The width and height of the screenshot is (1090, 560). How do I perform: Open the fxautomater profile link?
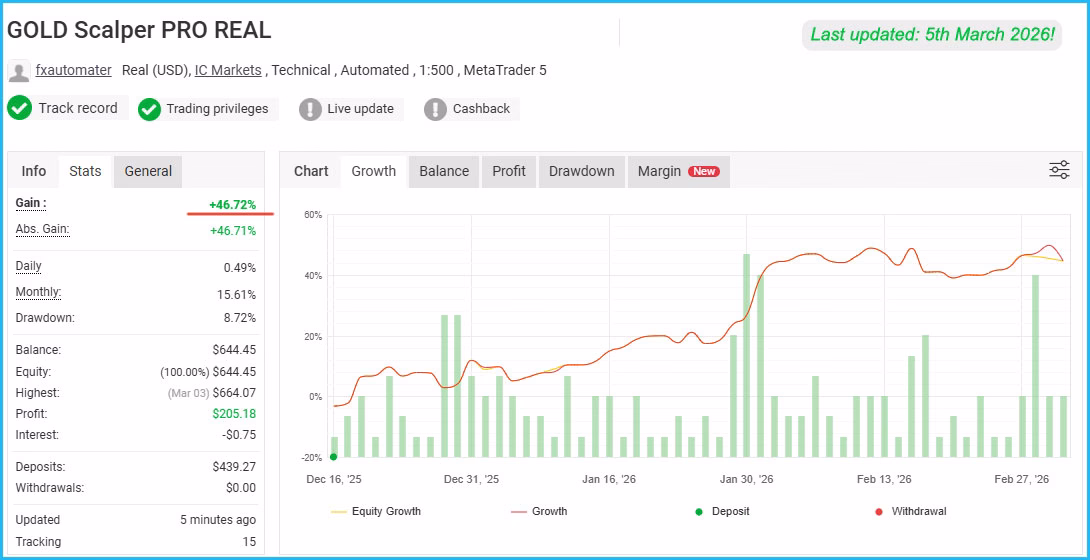click(x=74, y=70)
